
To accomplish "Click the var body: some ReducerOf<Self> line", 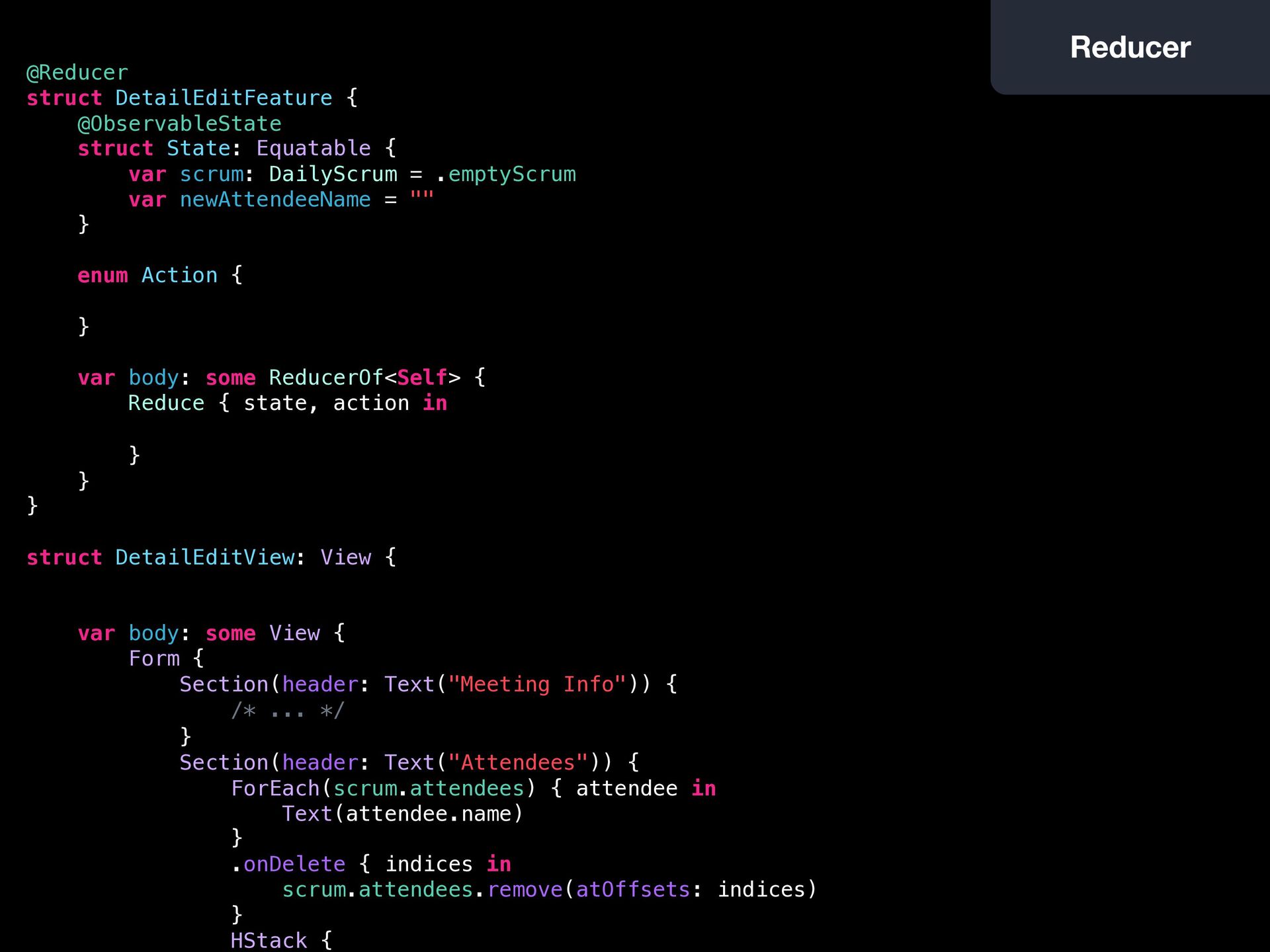I will 282,378.
